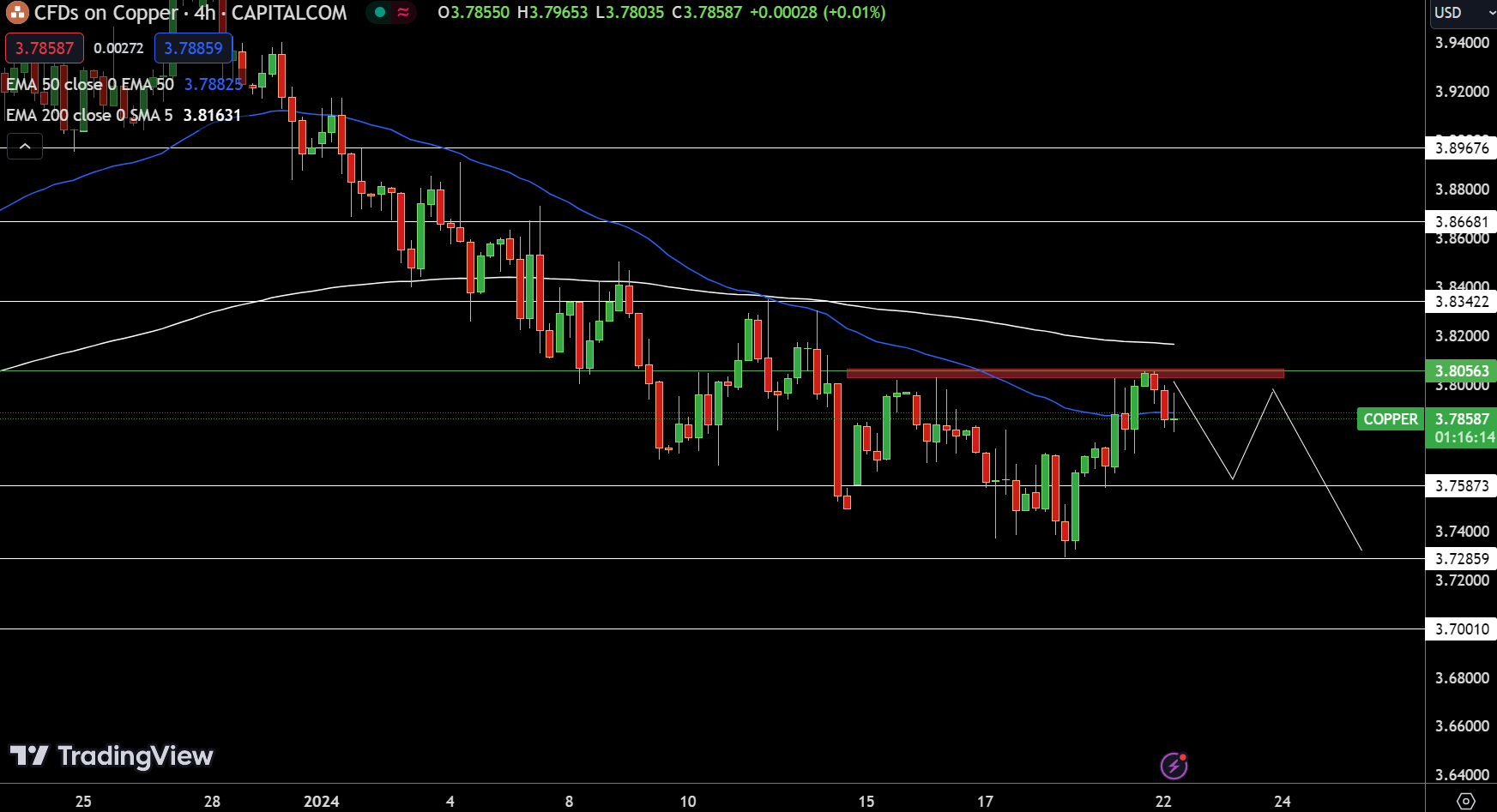Select the red resistance zone rectangle
1497x812 pixels.
[x=1065, y=373]
